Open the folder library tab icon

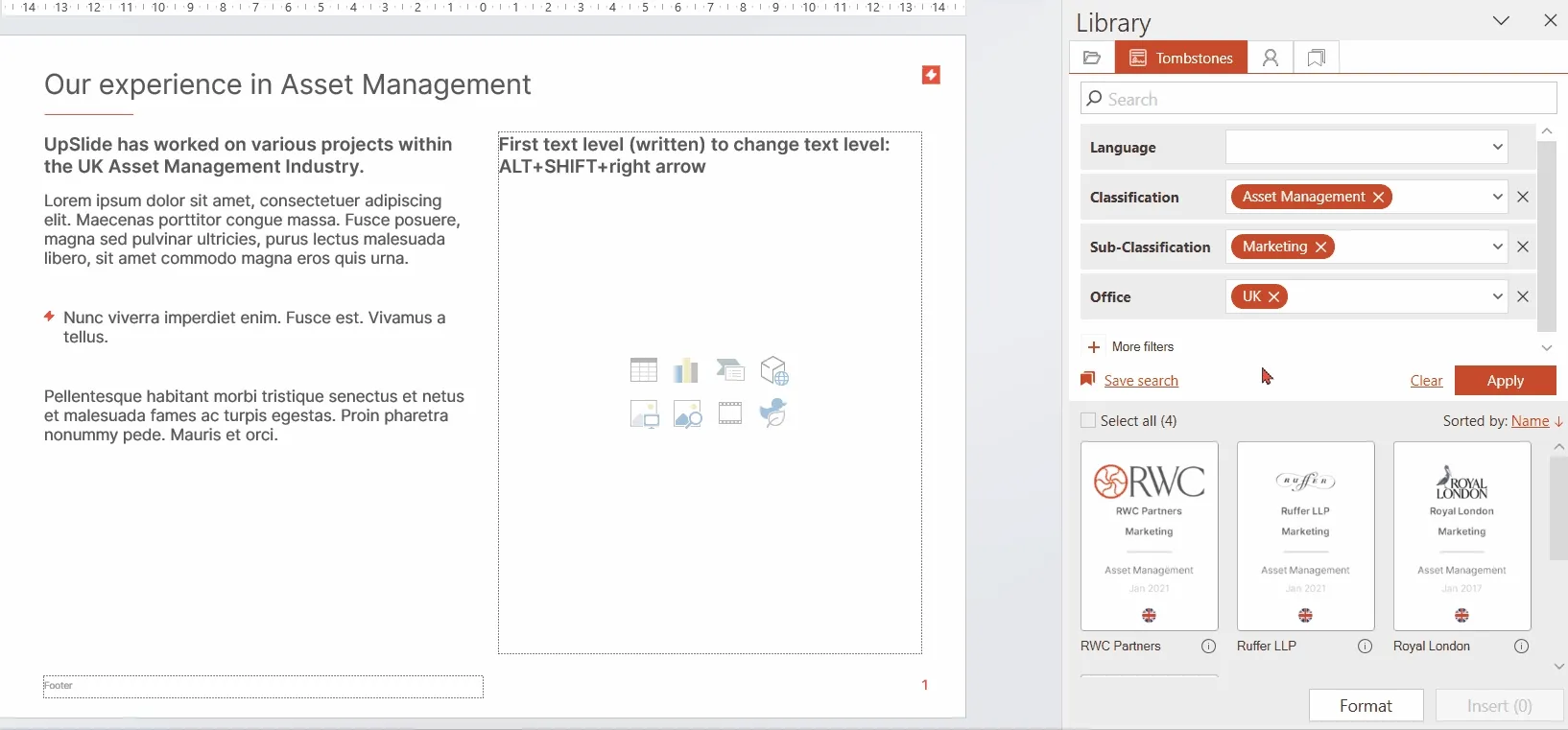click(1092, 58)
